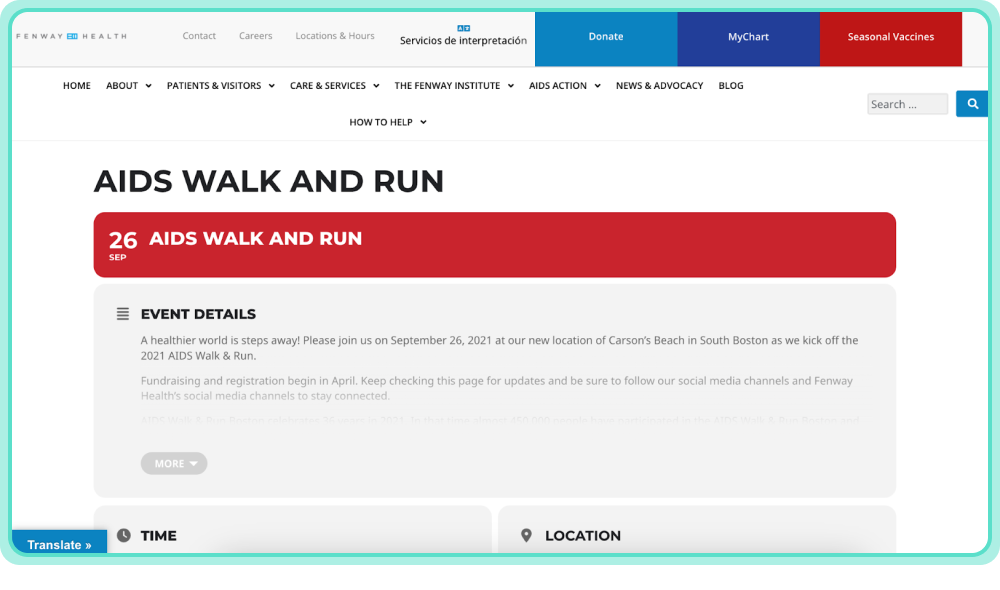The height and width of the screenshot is (590, 1000).
Task: Open the Contact link
Action: click(x=199, y=36)
